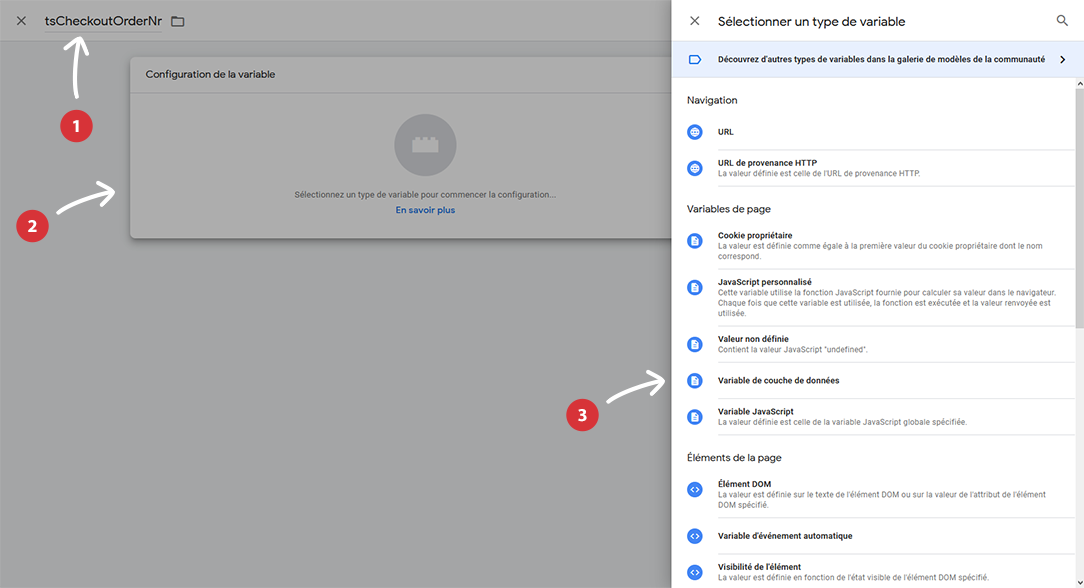The height and width of the screenshot is (588, 1084).
Task: Click the Cookie propriétaire page icon
Action: (x=695, y=240)
